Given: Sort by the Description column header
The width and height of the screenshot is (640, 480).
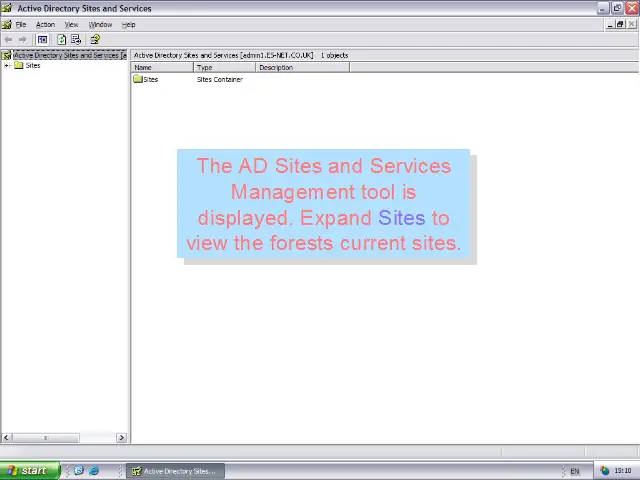Looking at the screenshot, I should coord(302,67).
